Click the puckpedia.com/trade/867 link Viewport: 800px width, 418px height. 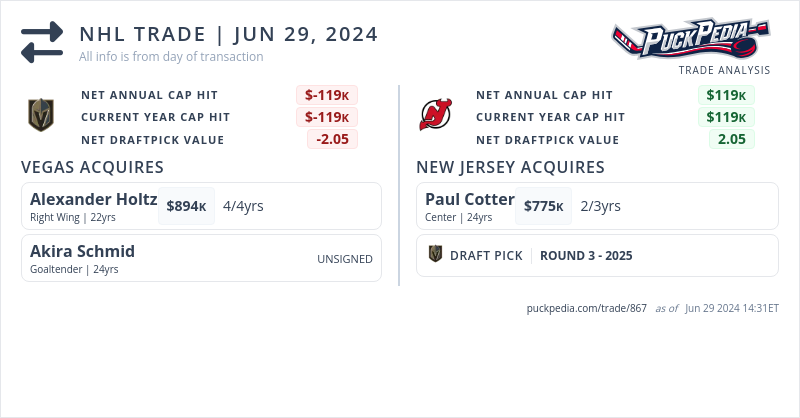[x=586, y=308]
